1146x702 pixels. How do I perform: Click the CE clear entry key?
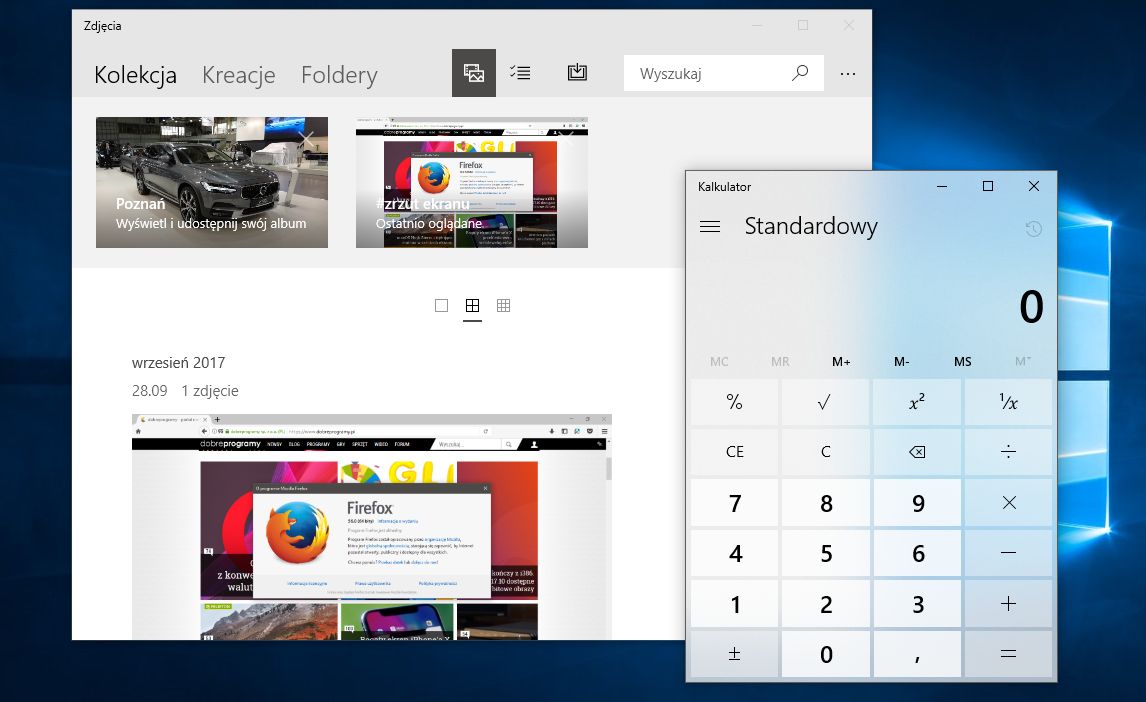click(x=735, y=451)
